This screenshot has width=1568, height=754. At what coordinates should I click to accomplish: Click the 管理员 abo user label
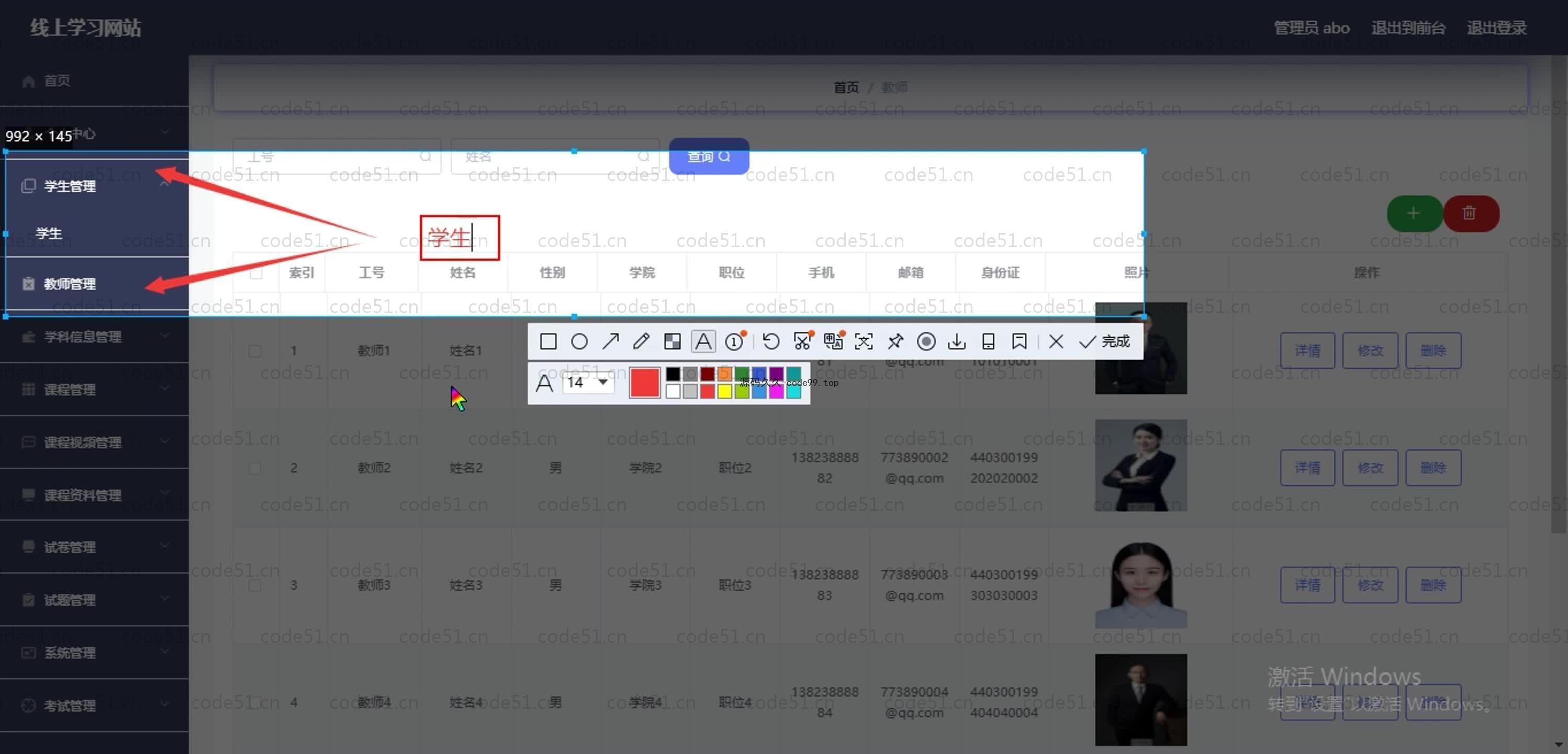click(1312, 28)
